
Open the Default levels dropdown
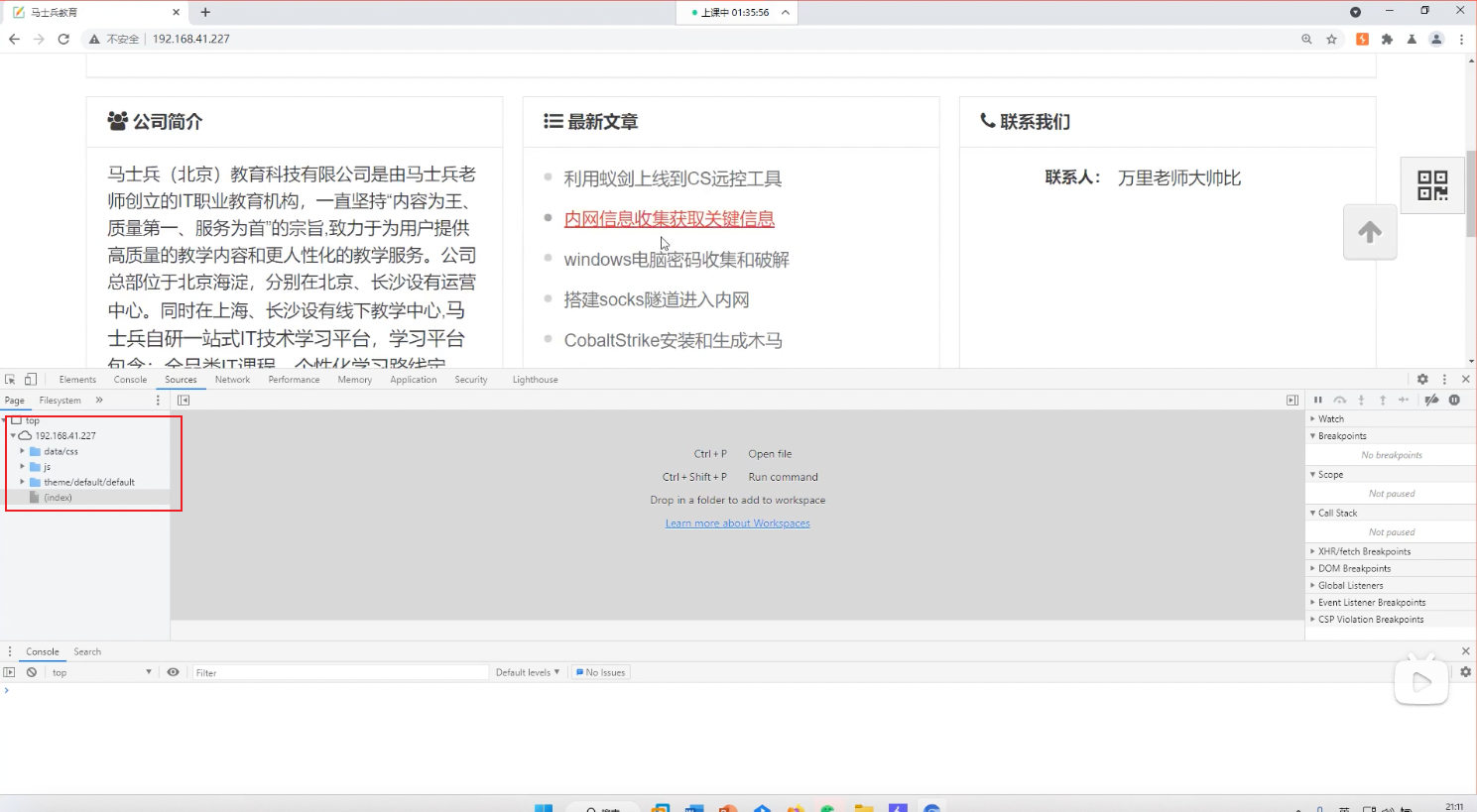[527, 672]
